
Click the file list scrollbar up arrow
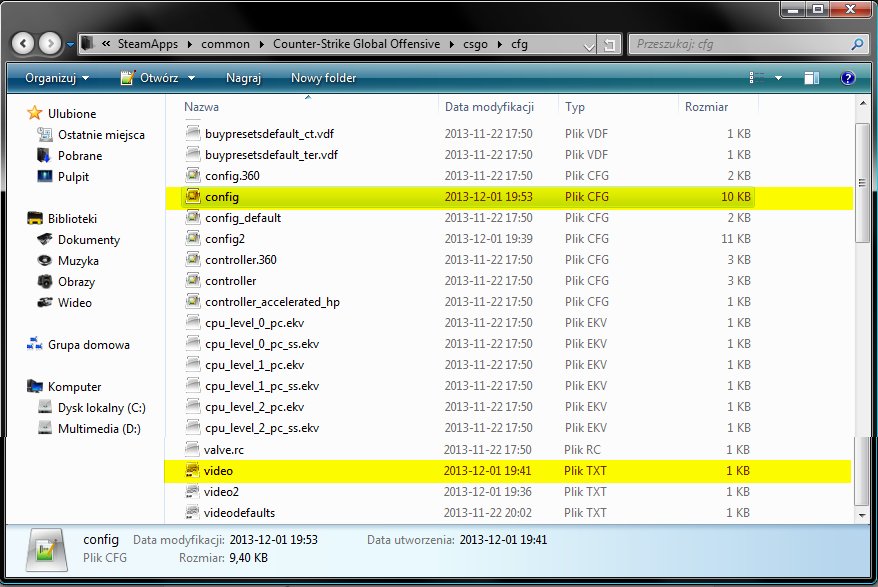point(862,104)
